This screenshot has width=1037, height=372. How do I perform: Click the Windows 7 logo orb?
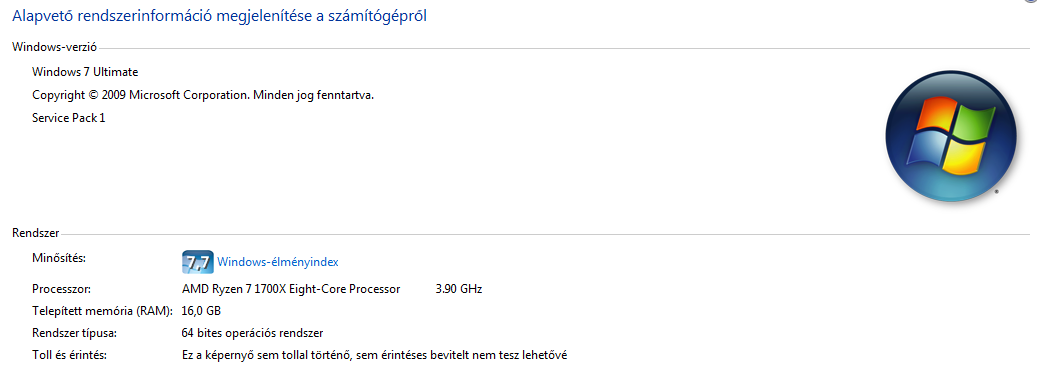(950, 136)
